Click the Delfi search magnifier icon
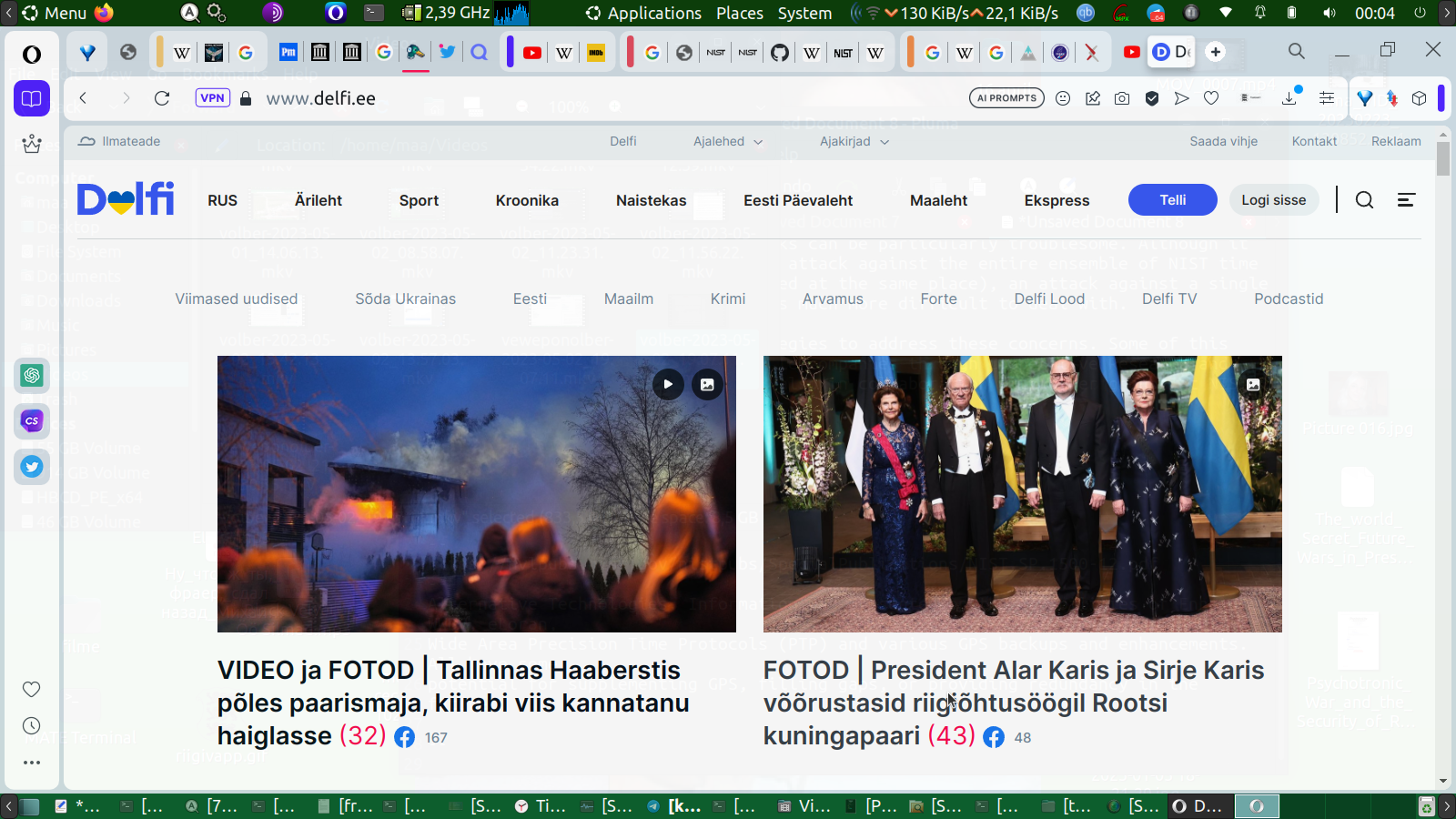The width and height of the screenshot is (1456, 819). click(1364, 200)
